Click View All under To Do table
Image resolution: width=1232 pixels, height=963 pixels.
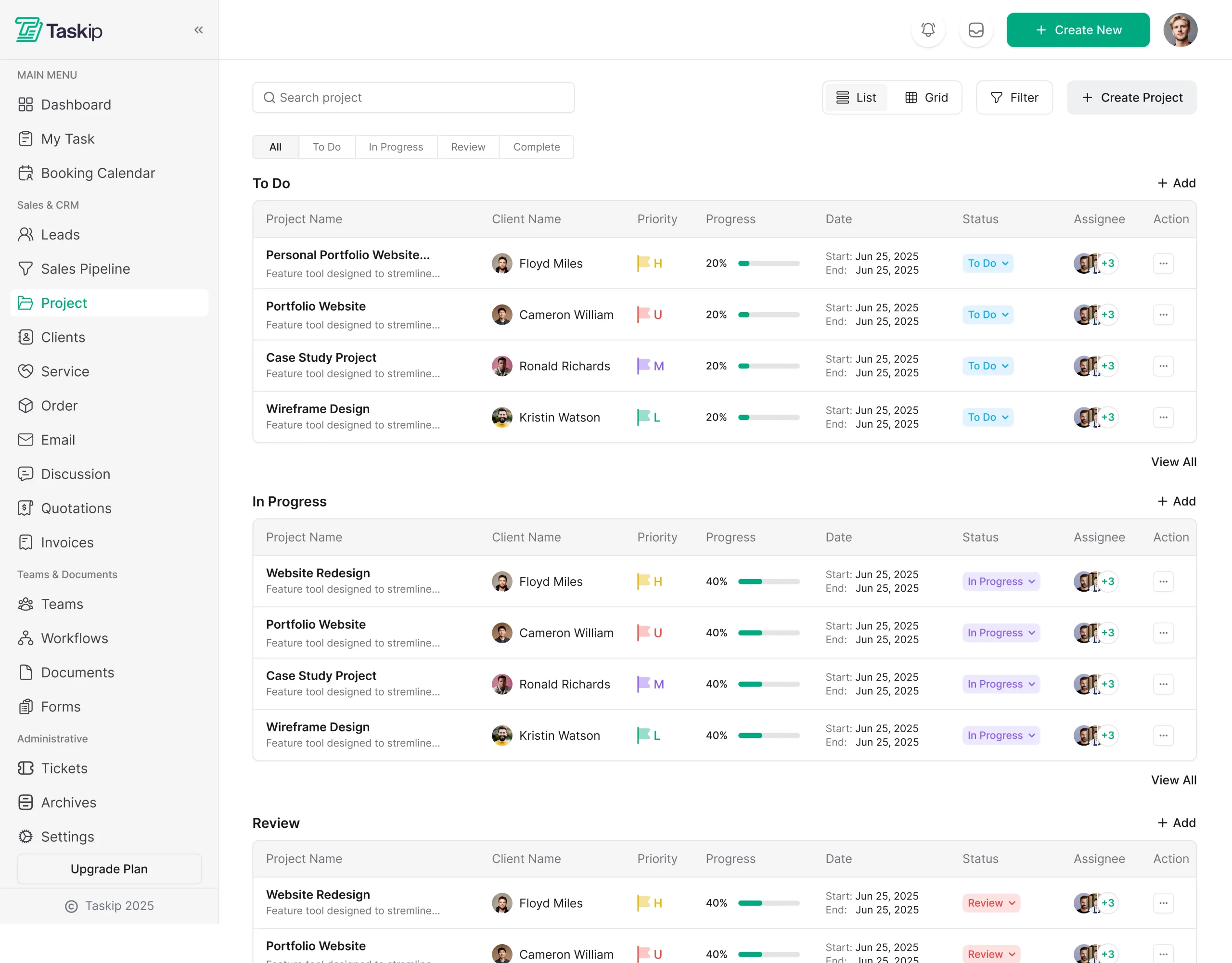(1173, 462)
